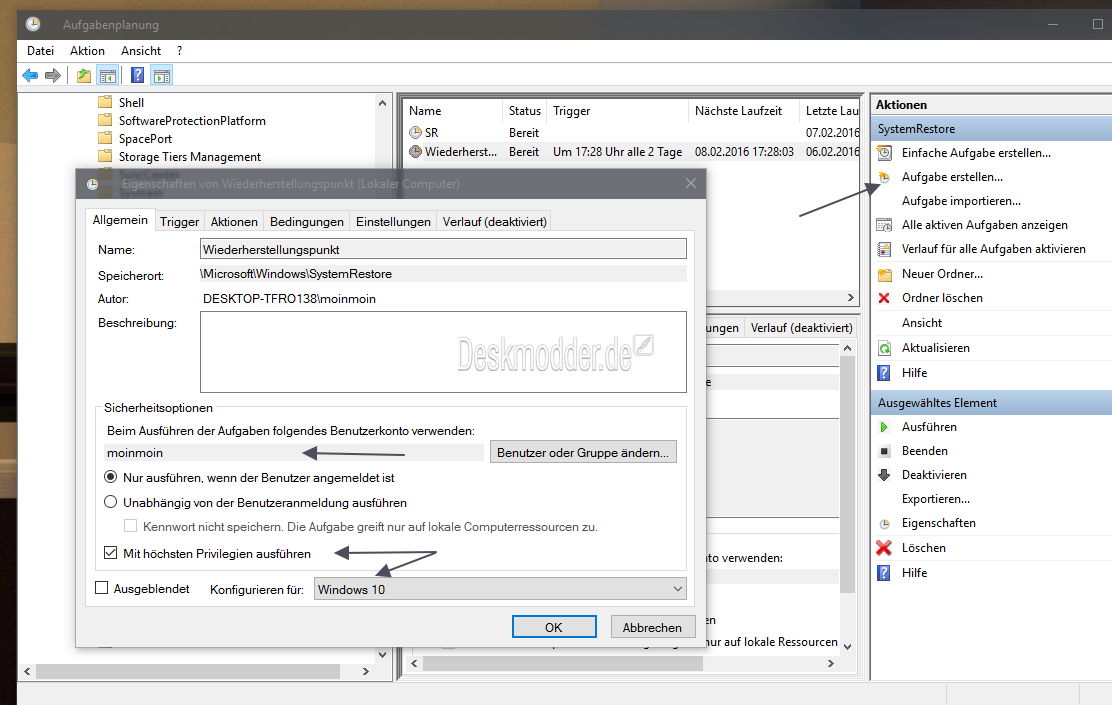Image resolution: width=1112 pixels, height=705 pixels.
Task: Click the Hilfe icon under SystemRestore actions
Action: (x=884, y=372)
